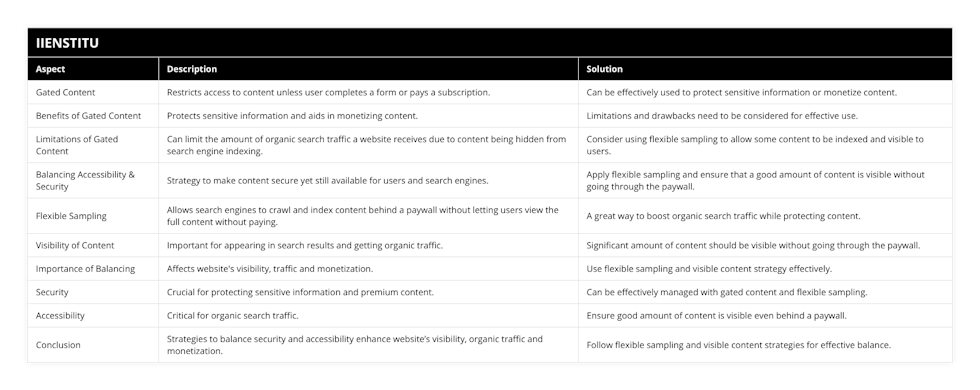Click the Accessibility row label
This screenshot has width=980, height=390.
[60, 316]
